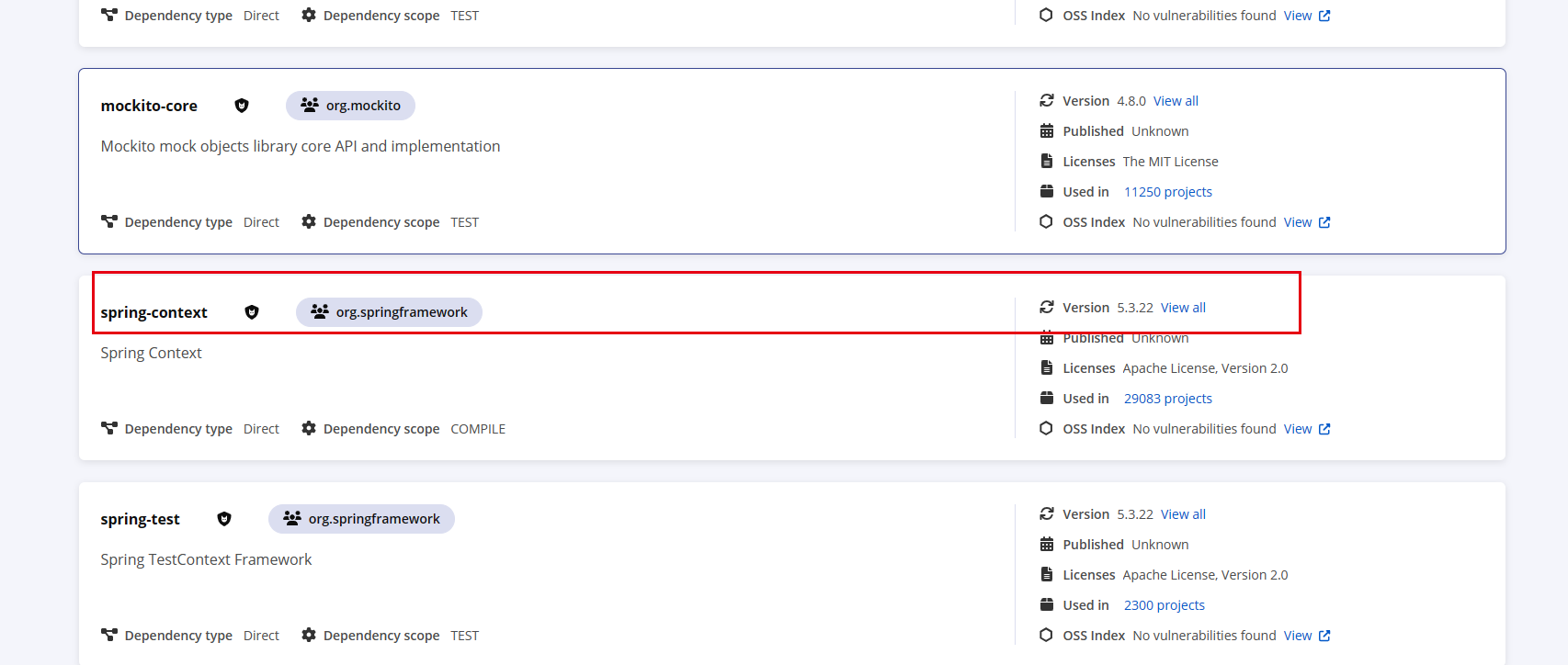Click the OSS Index hexagon icon for spring-test
The width and height of the screenshot is (1568, 665).
(x=1046, y=635)
